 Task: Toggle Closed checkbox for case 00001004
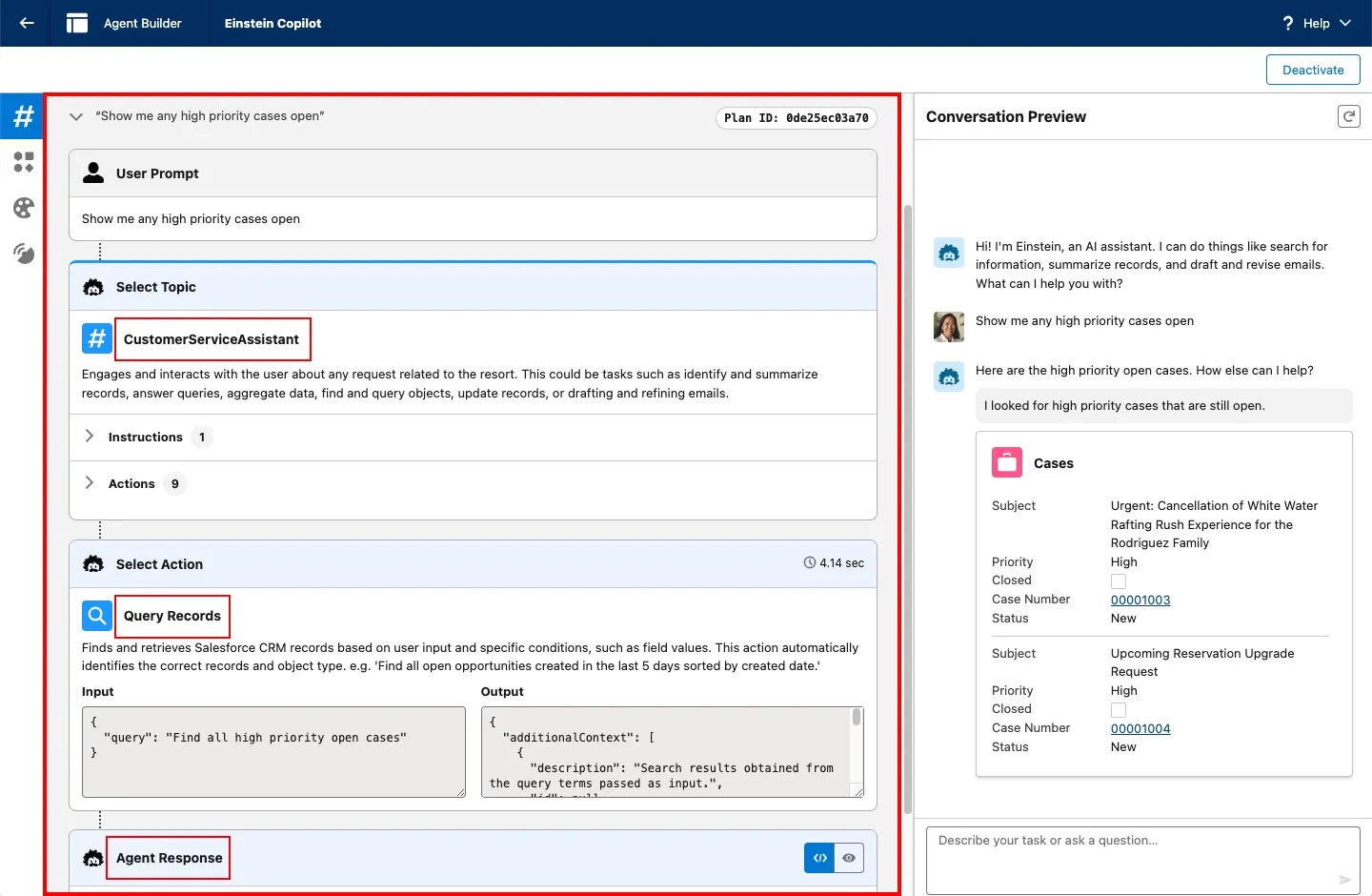(1119, 710)
